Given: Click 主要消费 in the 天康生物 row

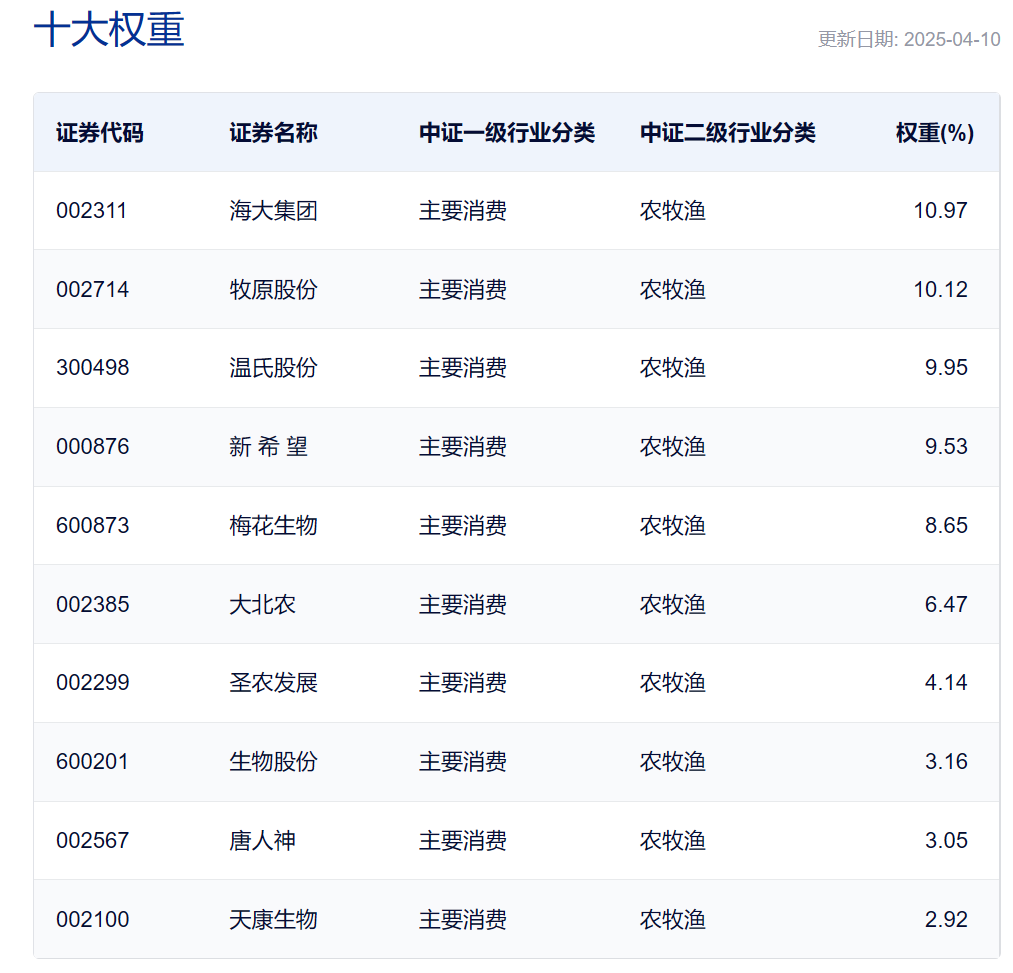Looking at the screenshot, I should [463, 919].
